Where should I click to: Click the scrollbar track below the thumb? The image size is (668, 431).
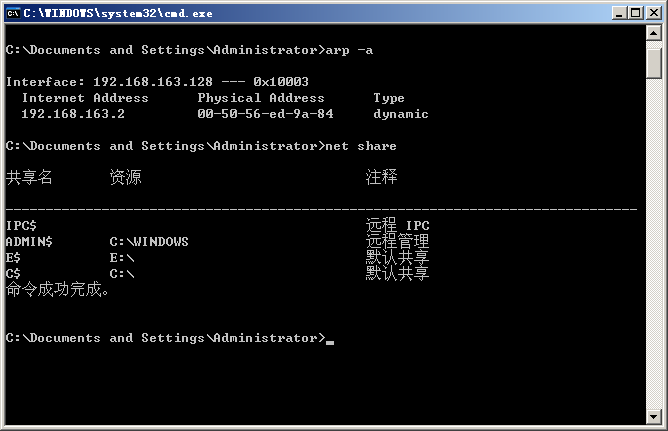click(655, 250)
